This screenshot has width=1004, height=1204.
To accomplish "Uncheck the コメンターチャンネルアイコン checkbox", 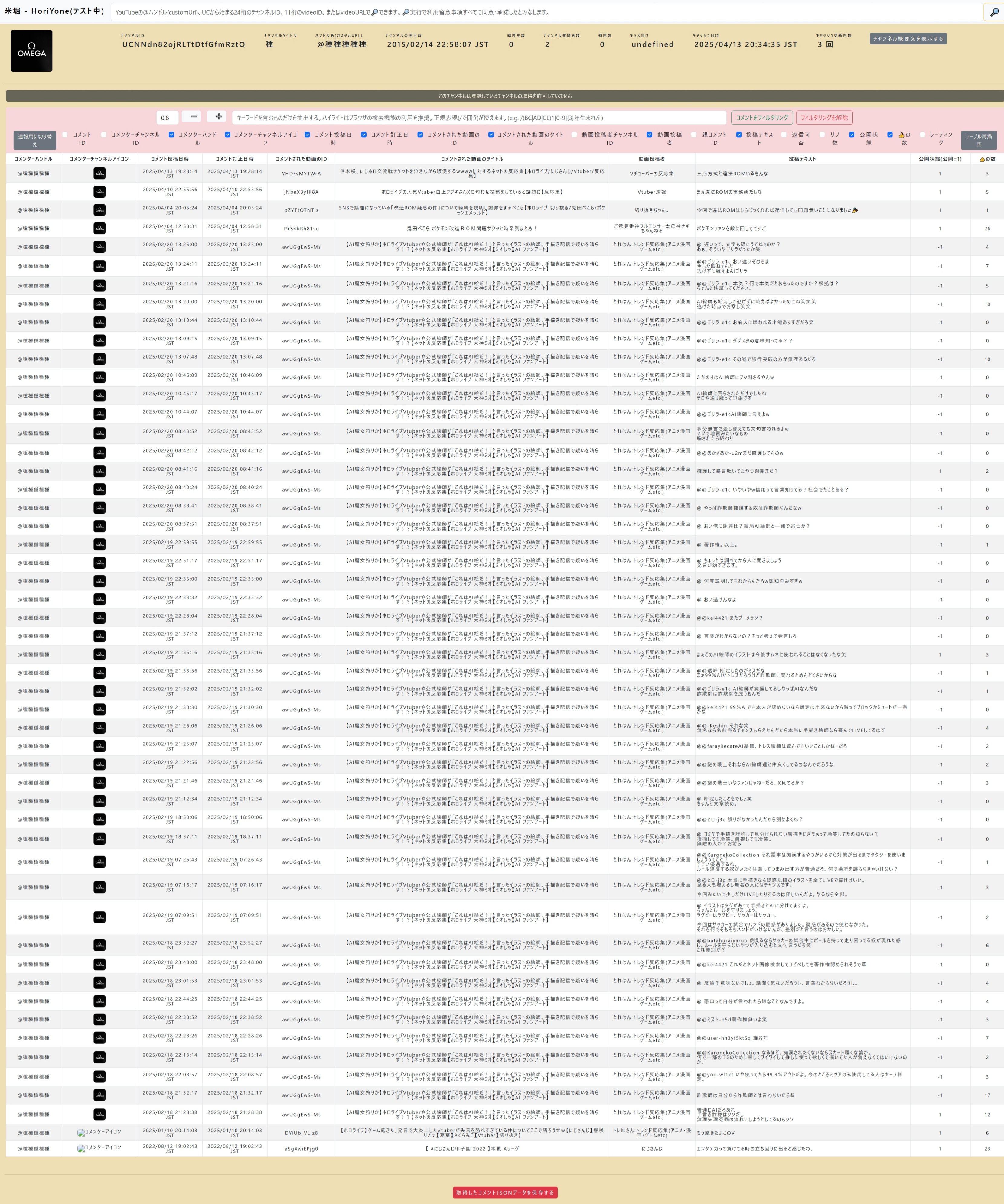I will pyautogui.click(x=228, y=135).
